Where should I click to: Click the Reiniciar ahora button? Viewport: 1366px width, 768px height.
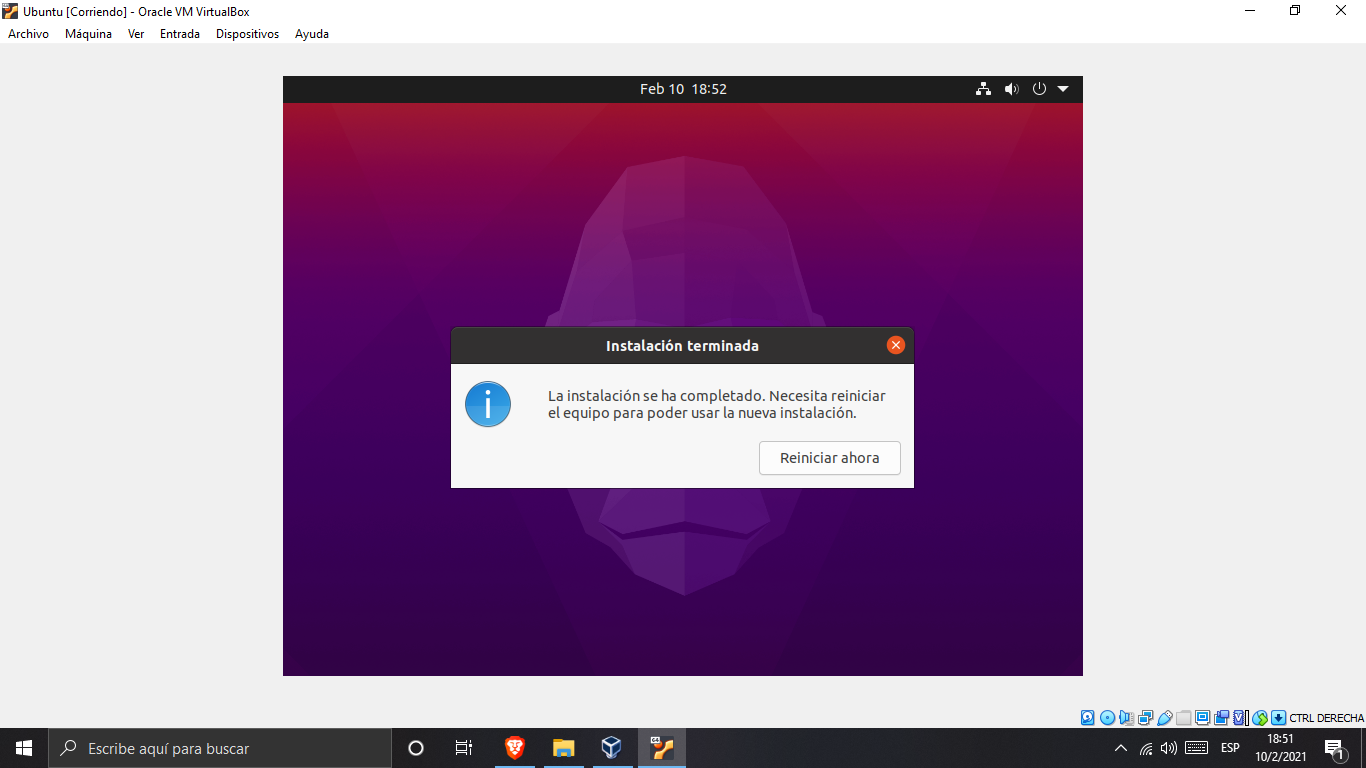(830, 458)
